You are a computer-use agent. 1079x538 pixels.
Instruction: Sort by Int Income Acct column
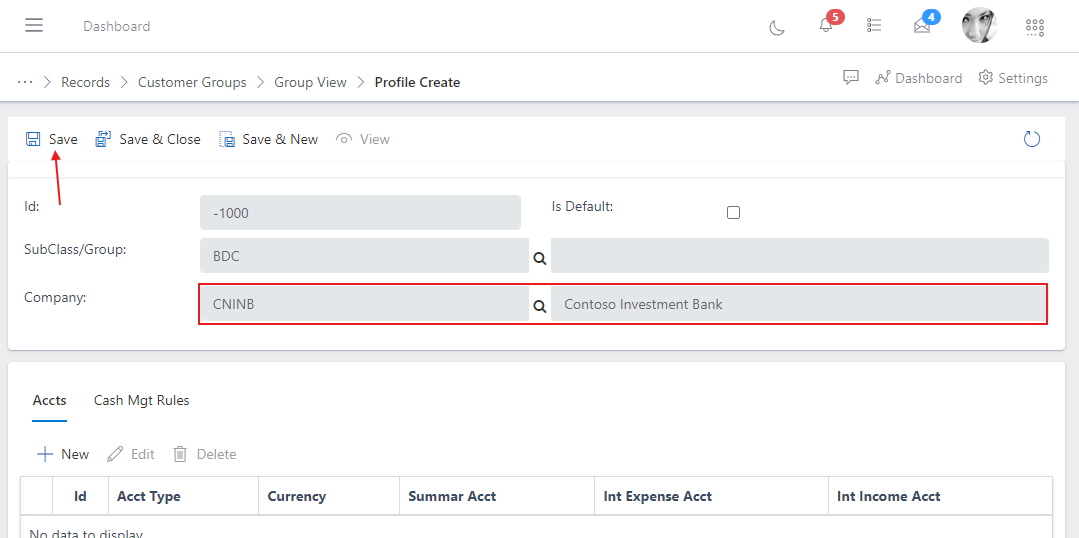click(940, 496)
